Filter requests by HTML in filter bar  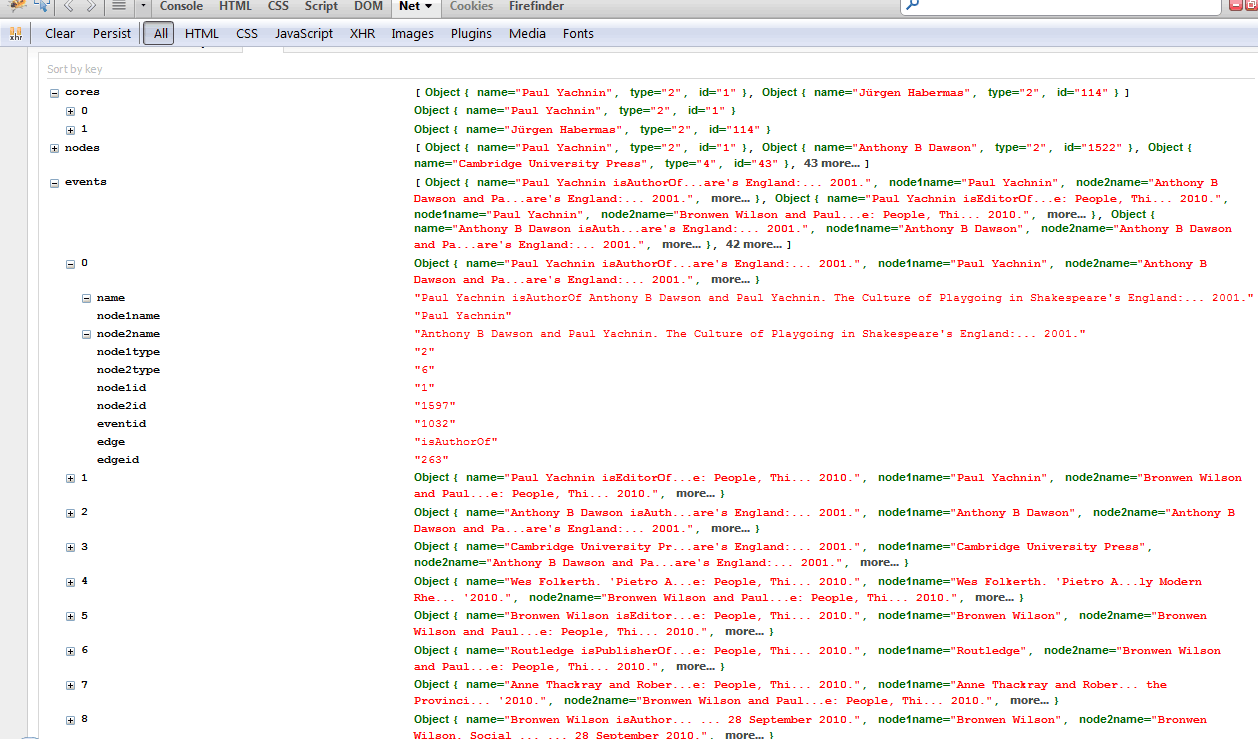[x=202, y=33]
